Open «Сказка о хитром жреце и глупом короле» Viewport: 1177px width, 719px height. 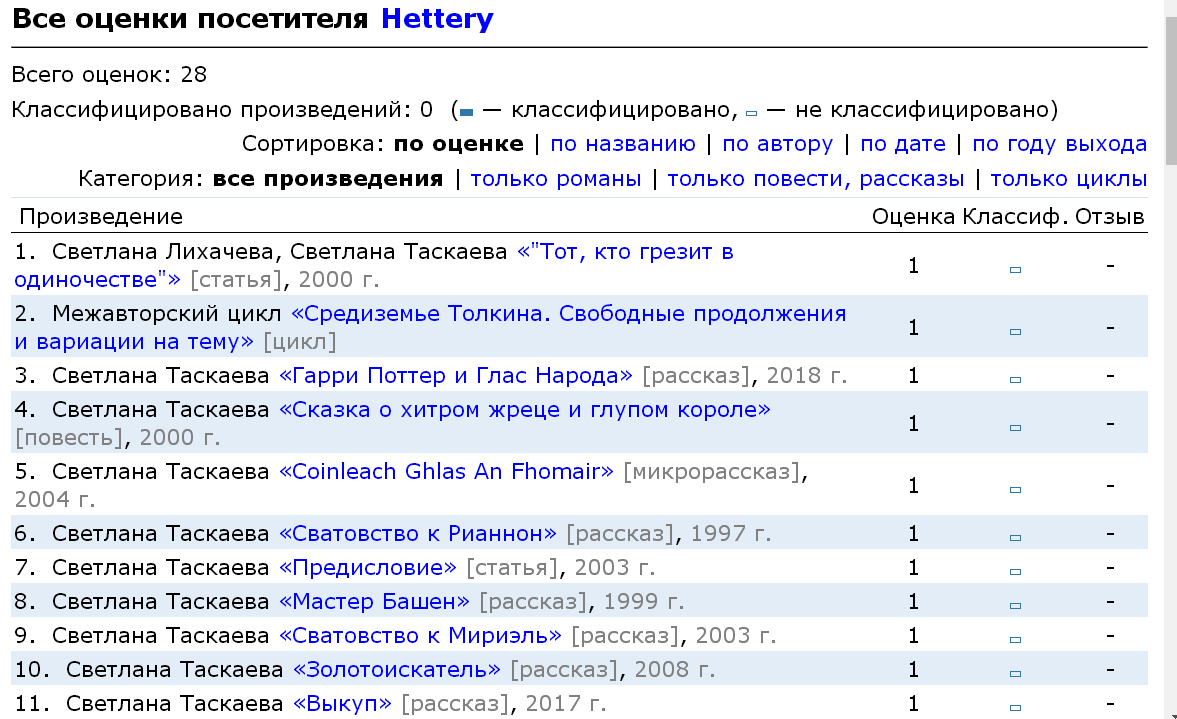coord(525,410)
